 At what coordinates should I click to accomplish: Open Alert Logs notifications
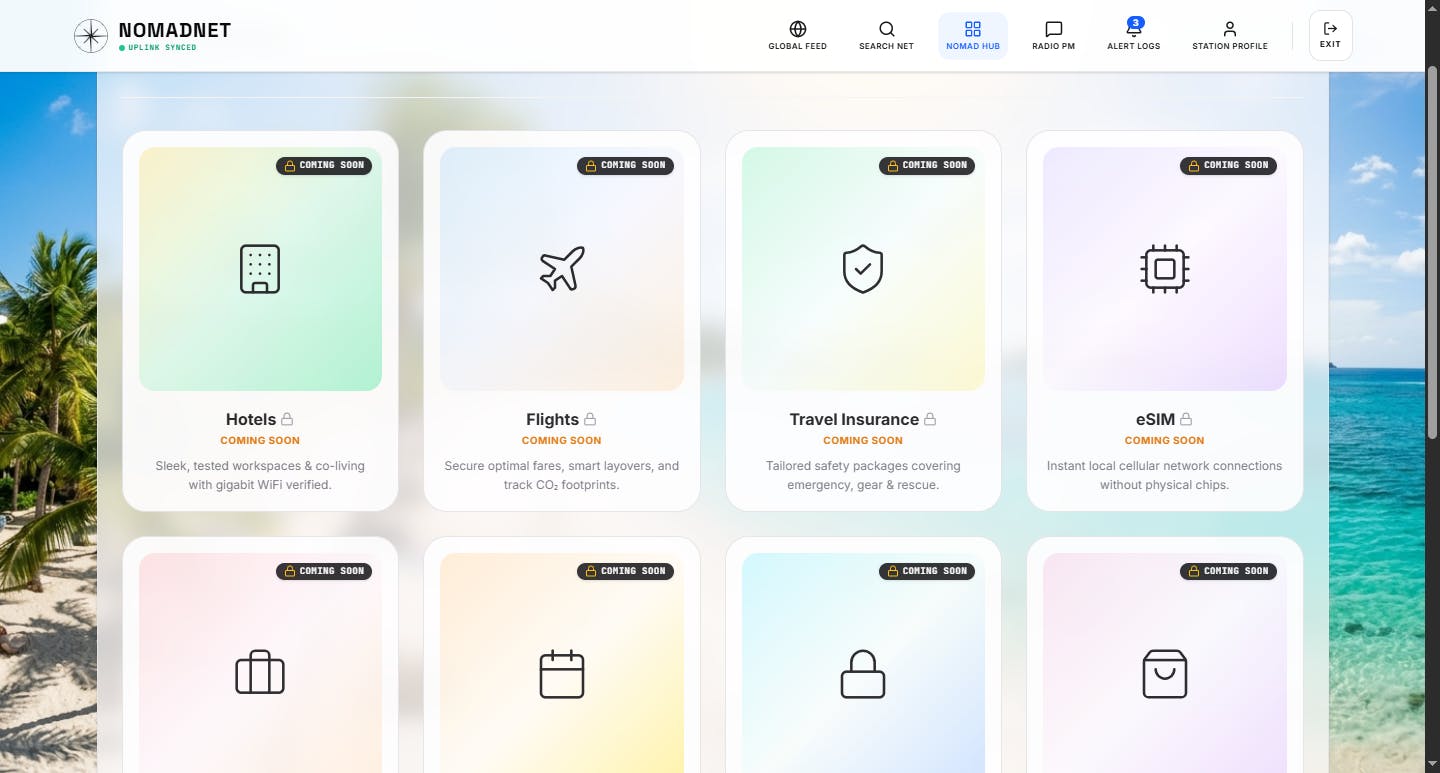coord(1134,36)
